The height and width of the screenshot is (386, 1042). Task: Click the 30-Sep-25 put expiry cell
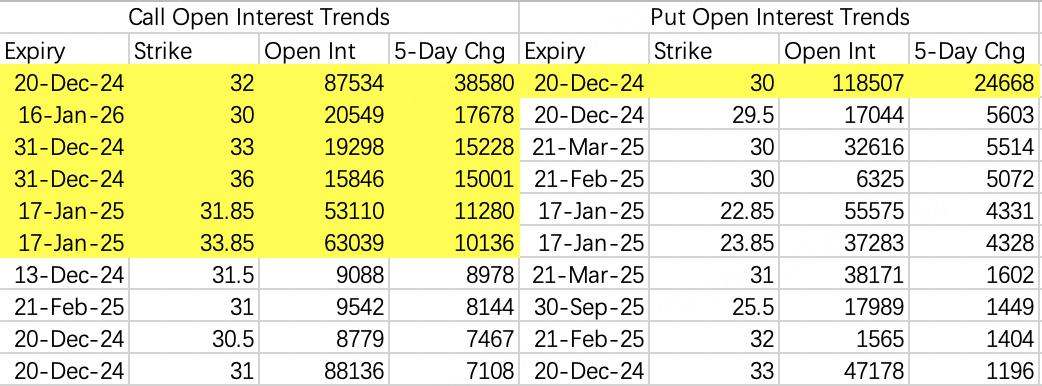[x=585, y=307]
